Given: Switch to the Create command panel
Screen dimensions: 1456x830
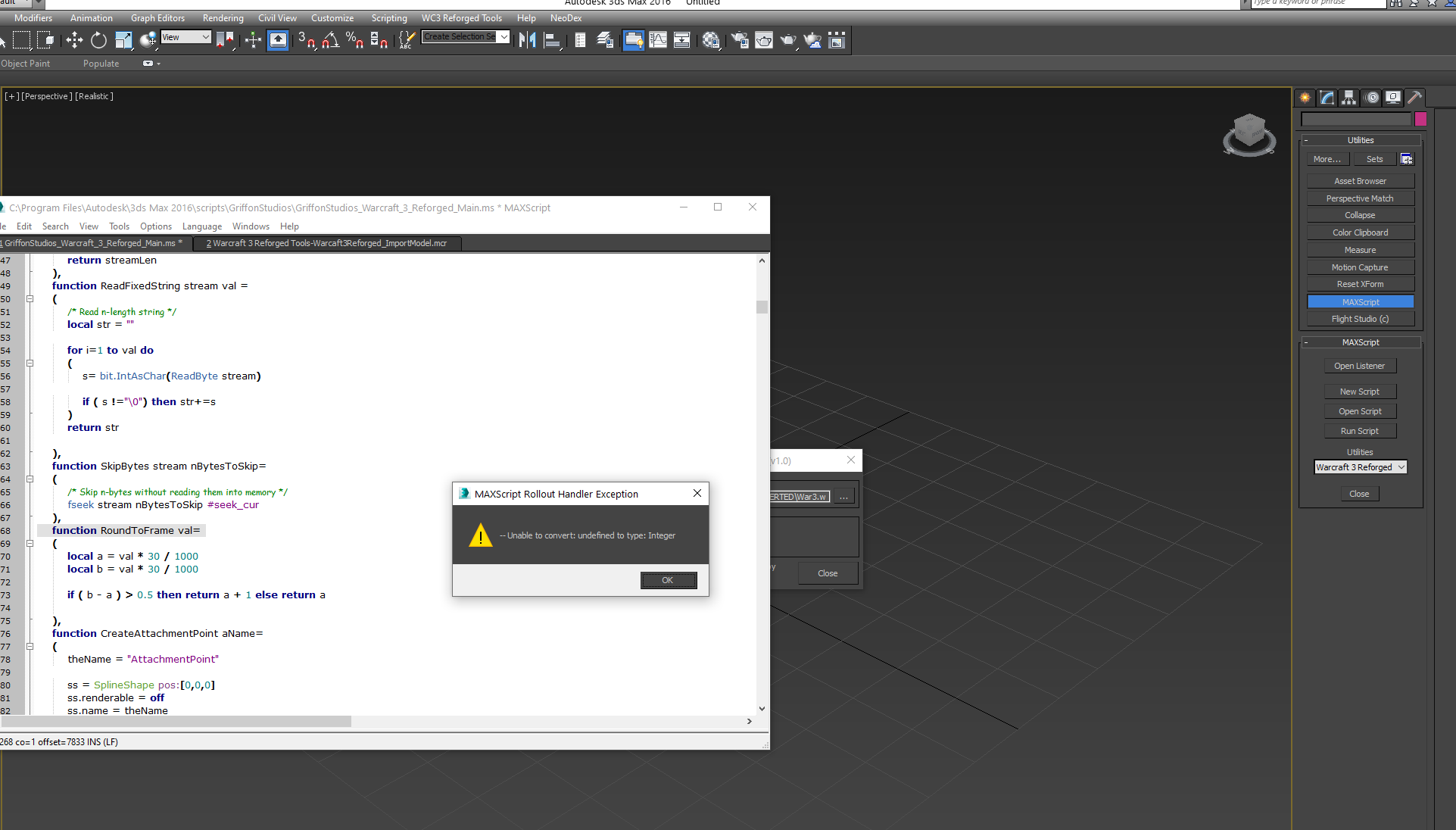Looking at the screenshot, I should coord(1305,97).
